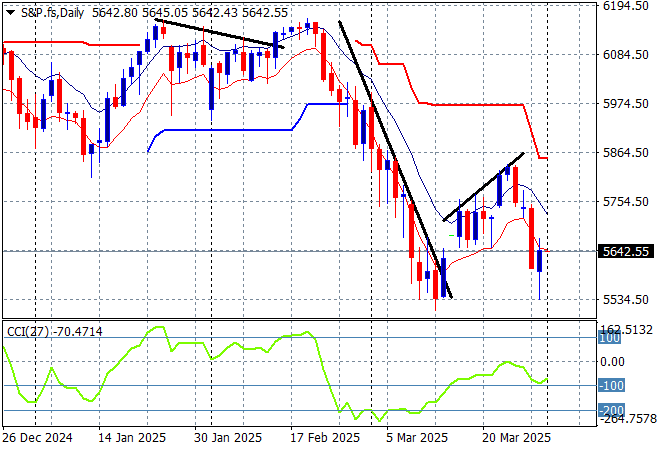Click the CCI -100 level label
The height and width of the screenshot is (450, 660).
click(611, 386)
